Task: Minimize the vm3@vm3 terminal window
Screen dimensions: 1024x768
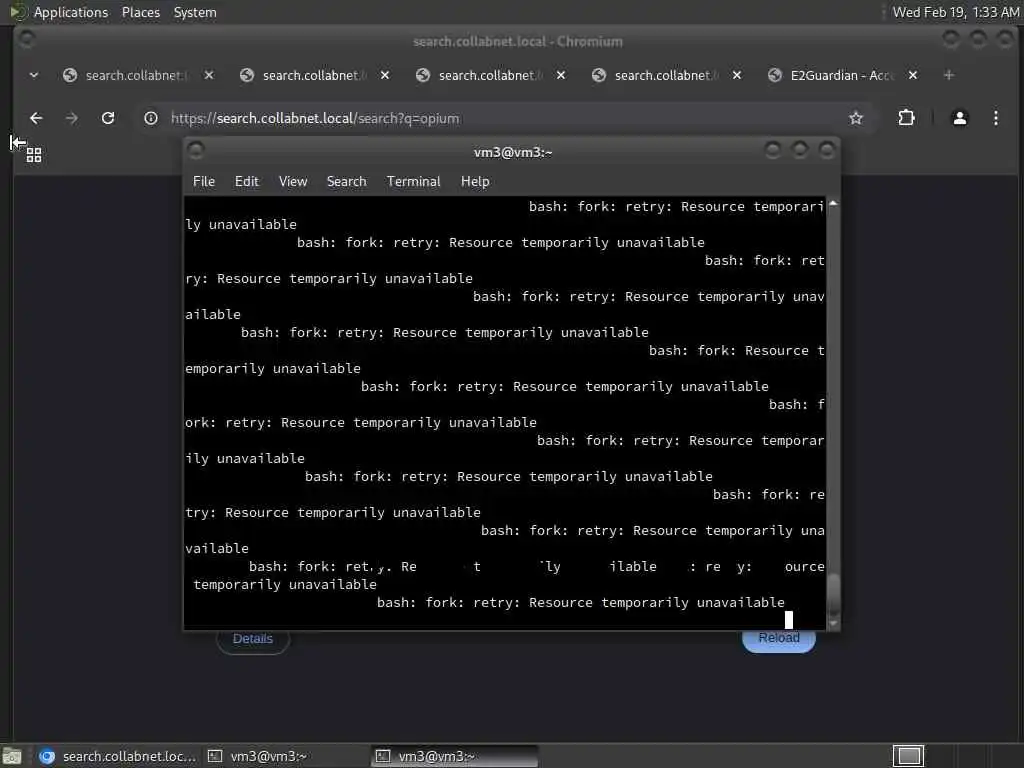Action: pyautogui.click(x=773, y=151)
